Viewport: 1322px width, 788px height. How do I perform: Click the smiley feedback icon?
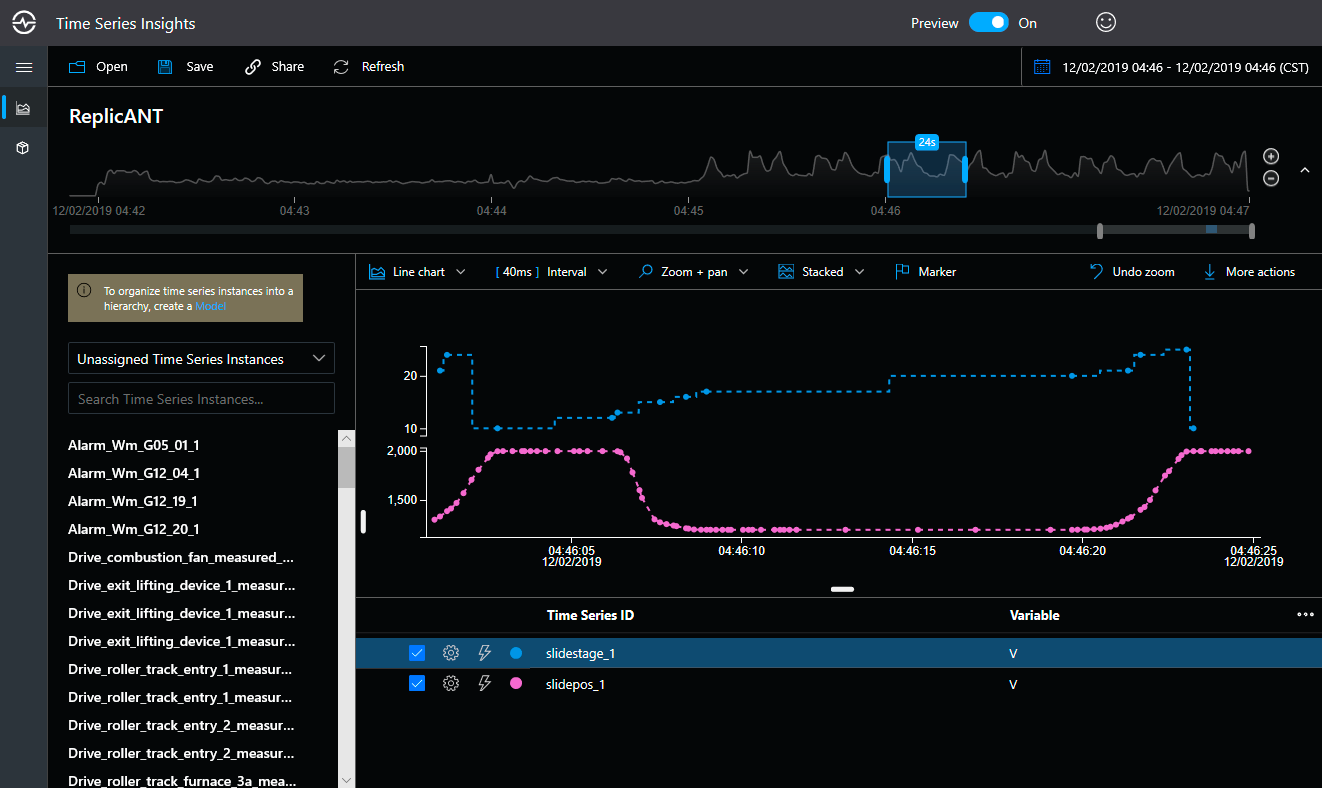[x=1105, y=22]
